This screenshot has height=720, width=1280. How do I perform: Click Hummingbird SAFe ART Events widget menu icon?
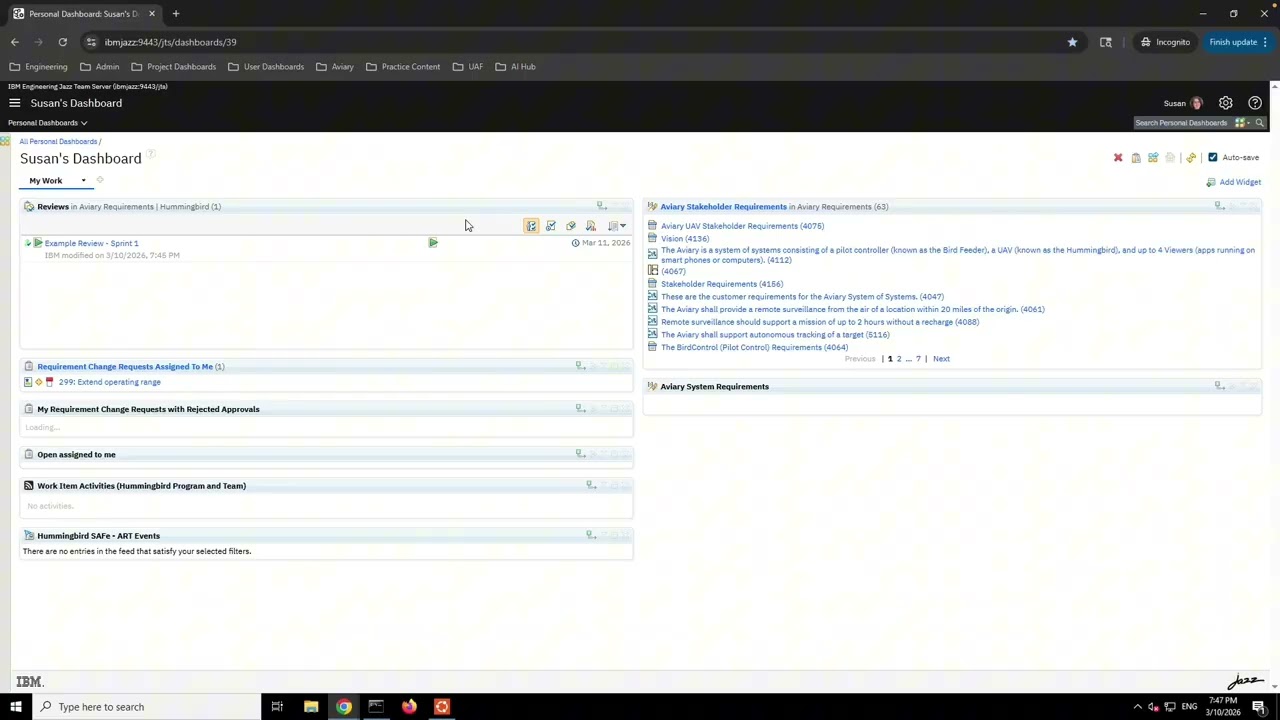[591, 535]
